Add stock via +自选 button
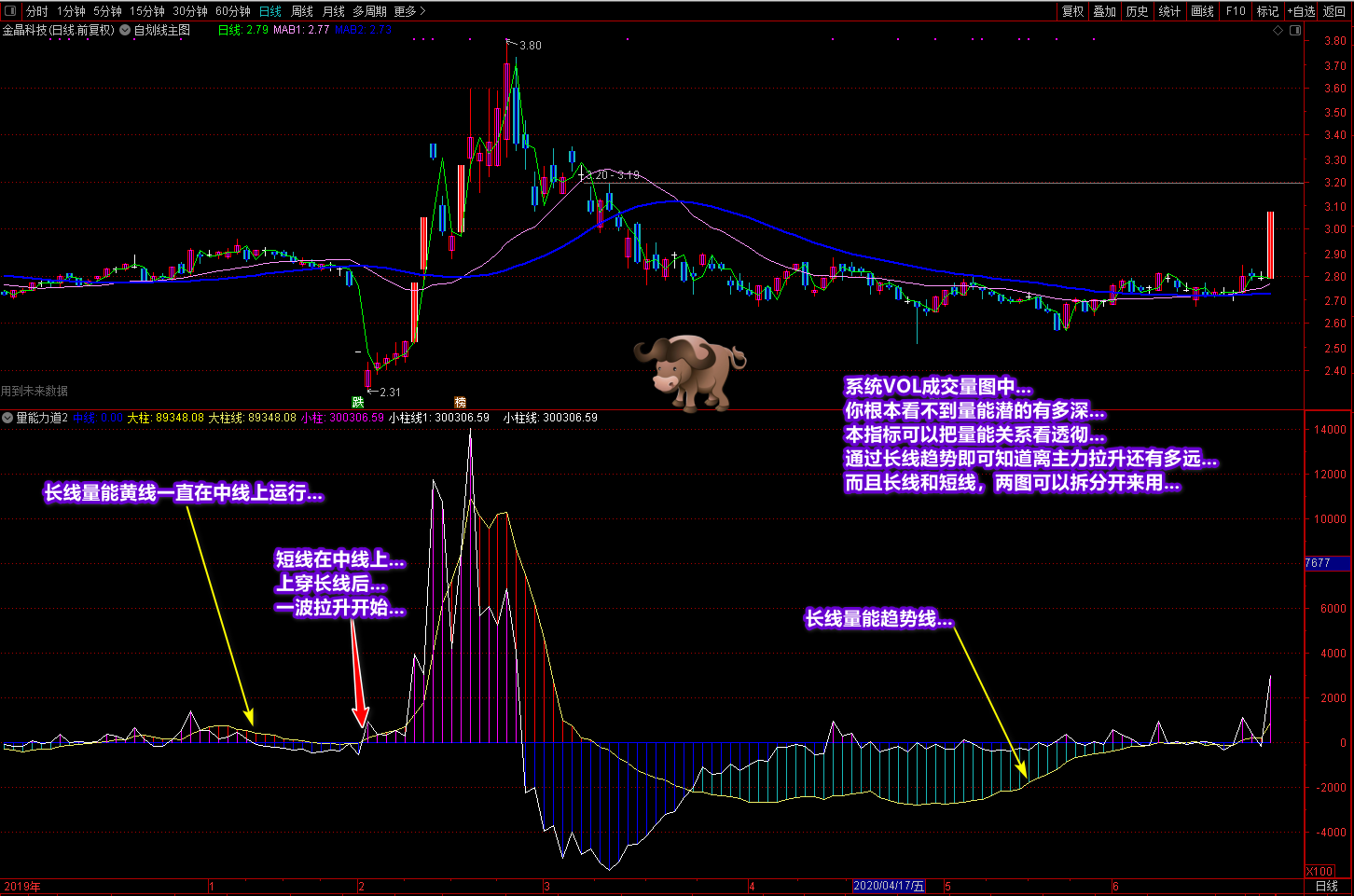The height and width of the screenshot is (896, 1354). [1302, 11]
